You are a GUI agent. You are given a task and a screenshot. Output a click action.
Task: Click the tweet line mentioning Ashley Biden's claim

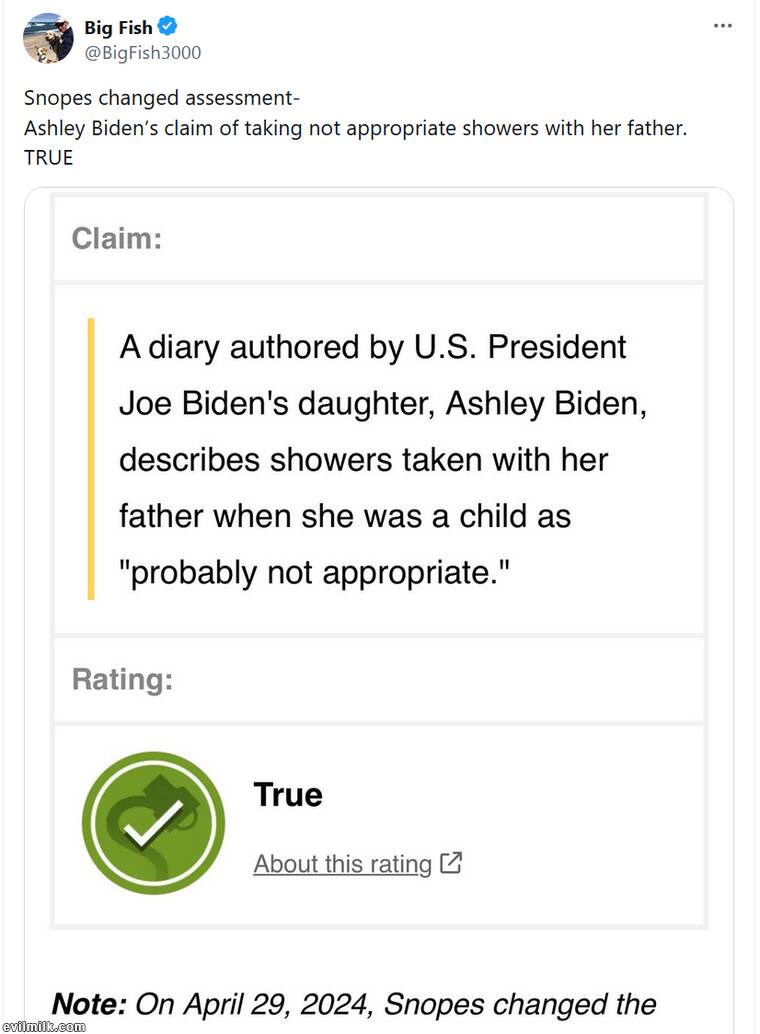(355, 128)
